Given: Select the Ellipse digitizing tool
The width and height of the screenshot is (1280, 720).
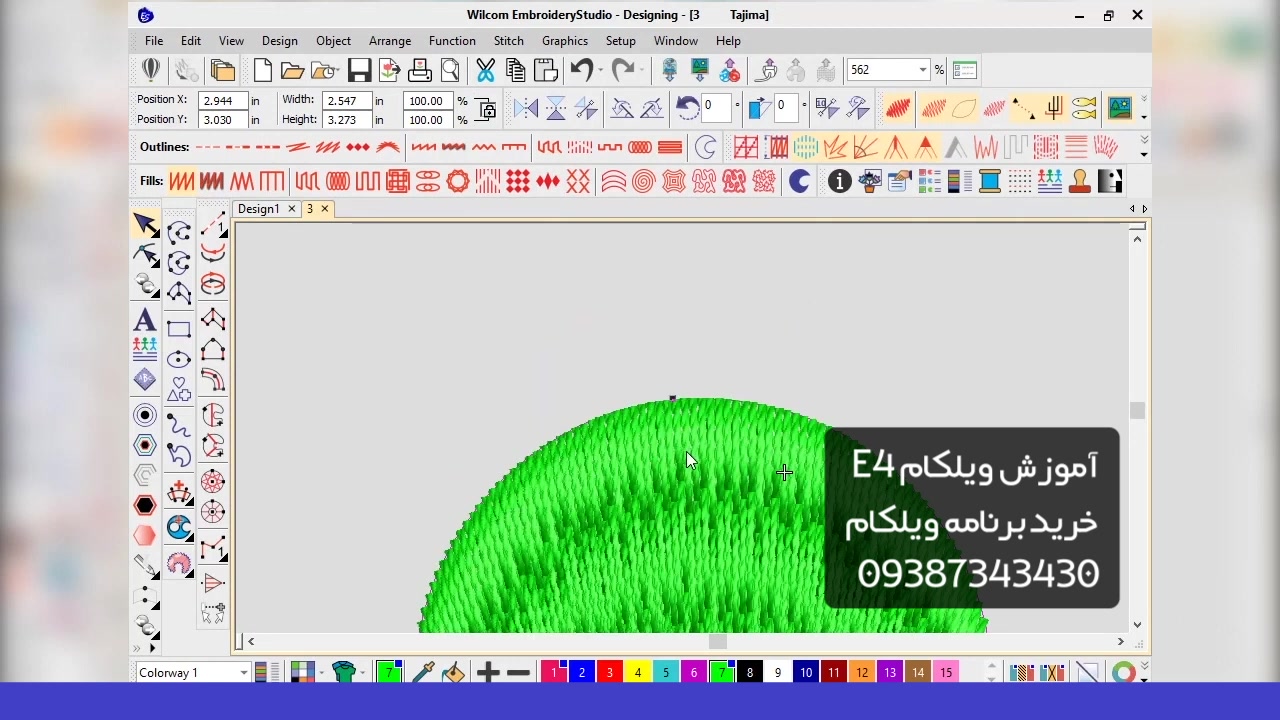Looking at the screenshot, I should click(179, 359).
